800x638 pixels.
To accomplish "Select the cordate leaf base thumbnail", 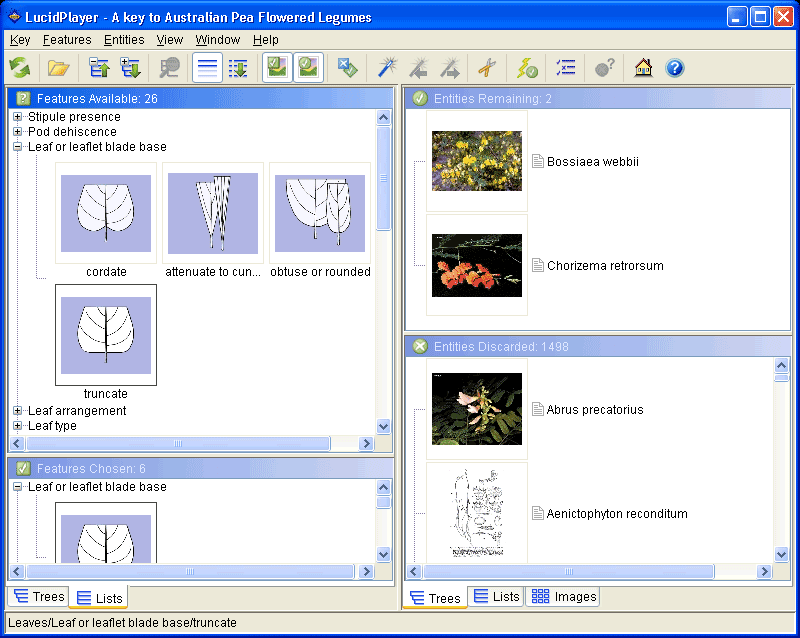I will [106, 213].
